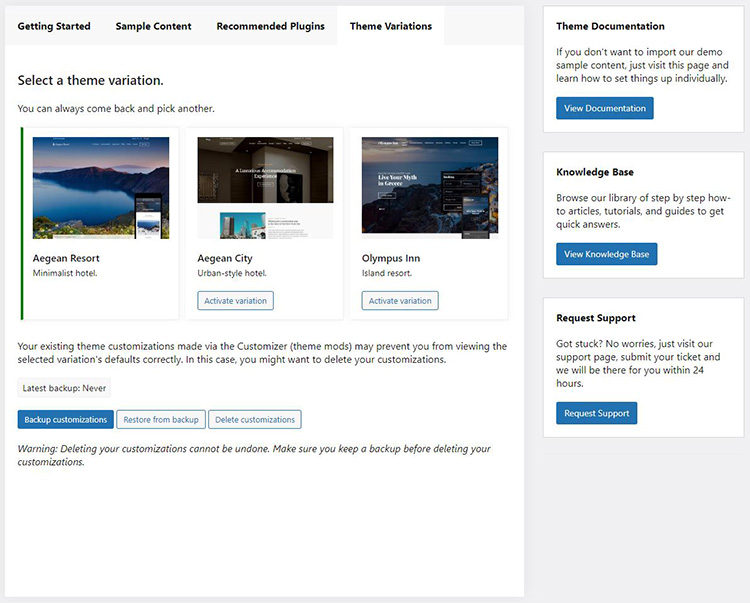
Task: Open the Recommended Plugins tab
Action: point(270,26)
